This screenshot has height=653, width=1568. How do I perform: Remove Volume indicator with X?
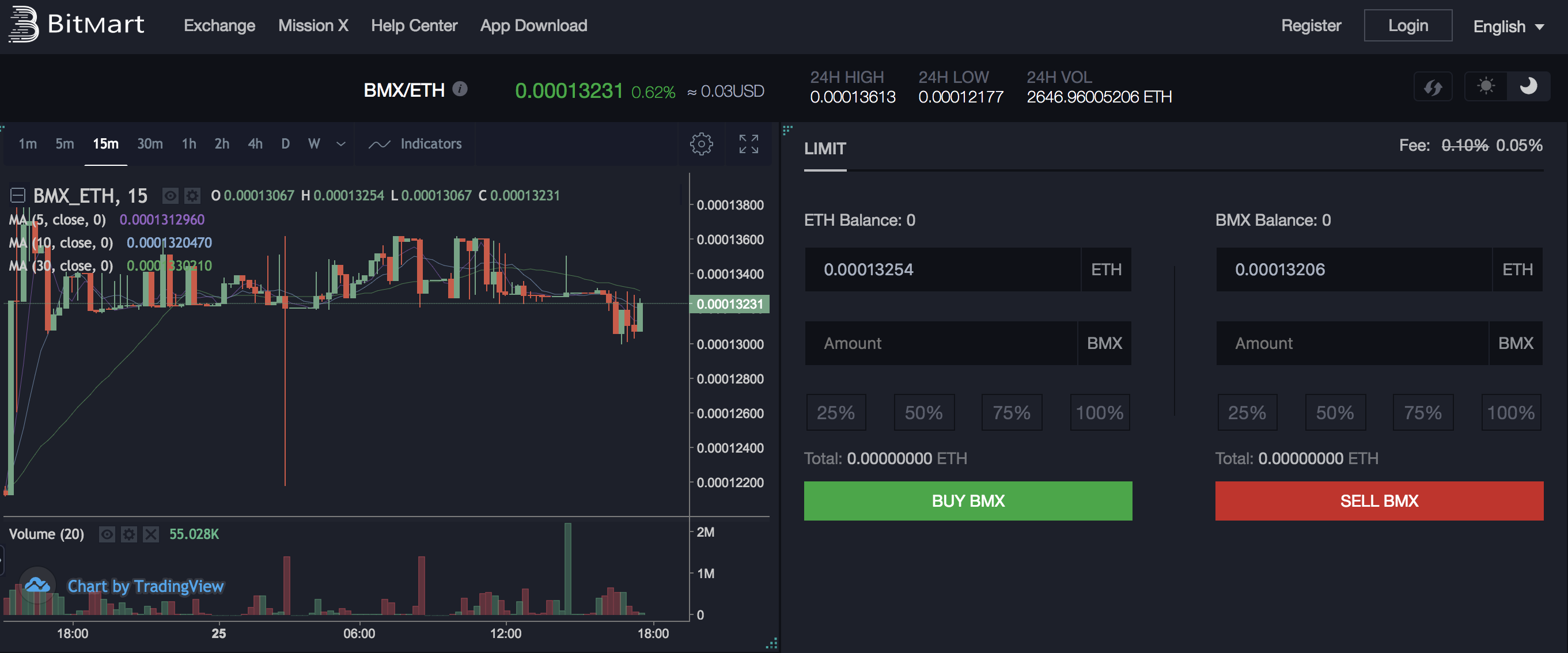[x=151, y=534]
